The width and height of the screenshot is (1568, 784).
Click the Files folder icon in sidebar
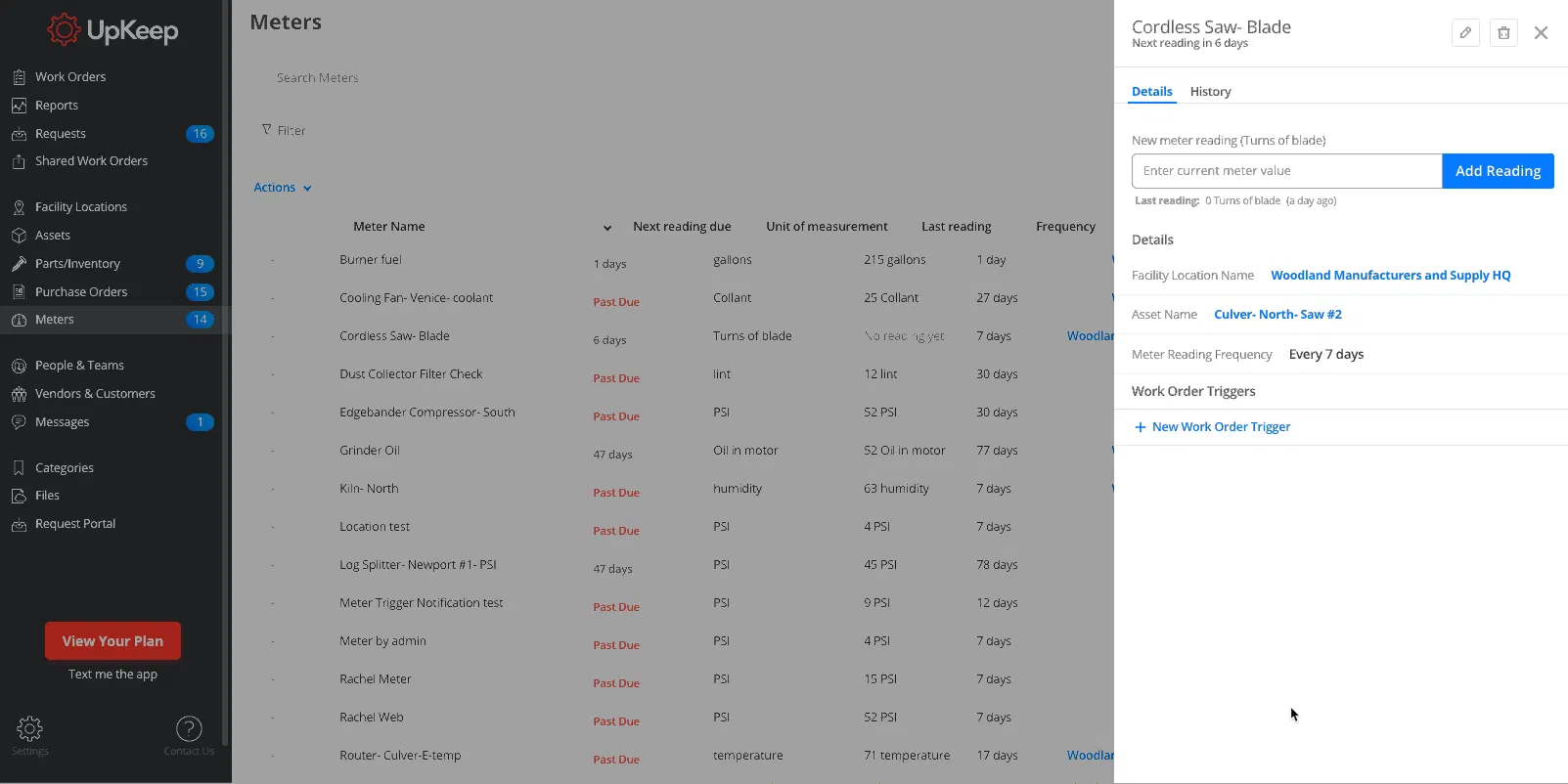pyautogui.click(x=19, y=496)
